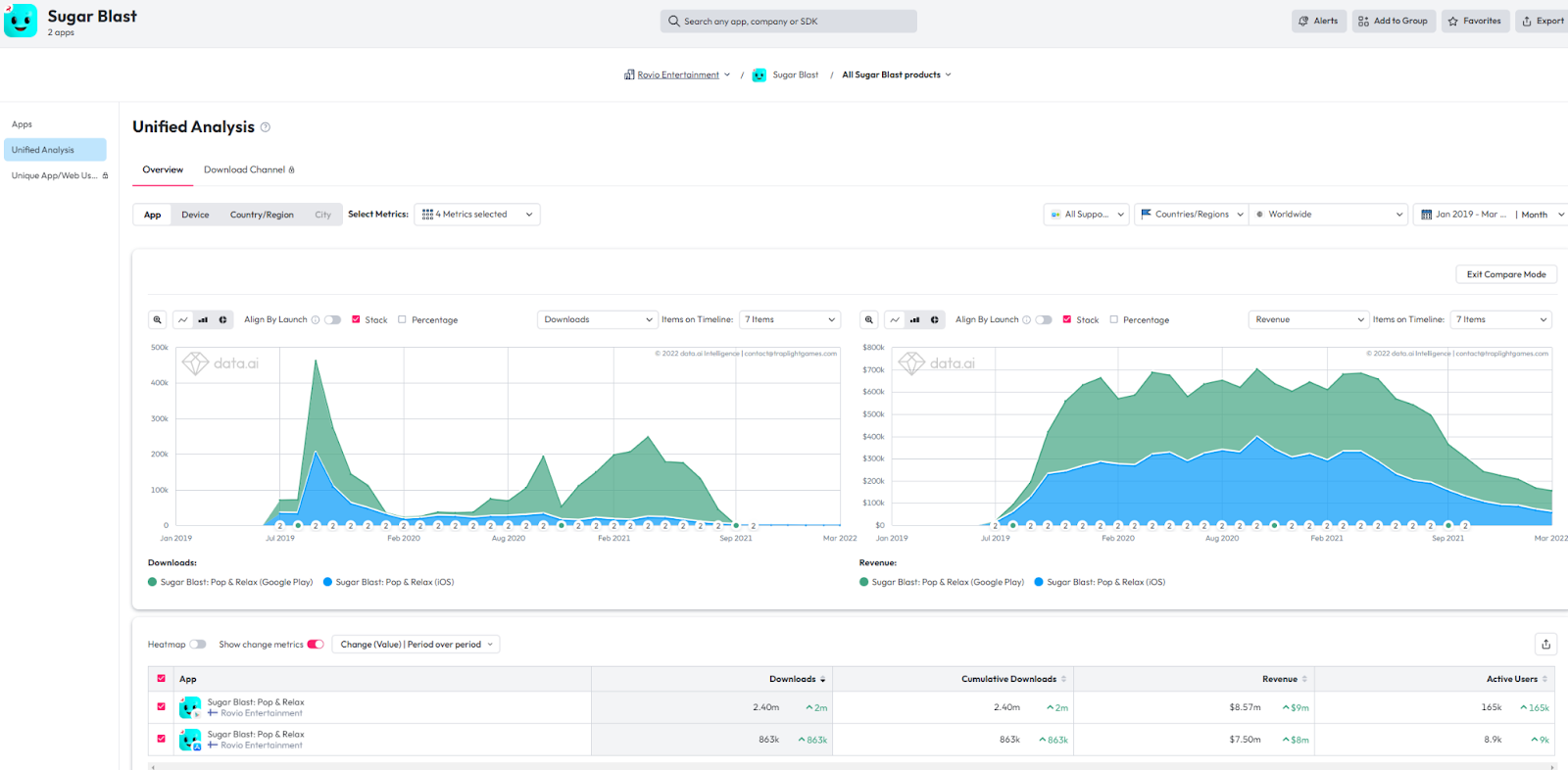Switch to the Download Channel tab
The image size is (1568, 770).
pyautogui.click(x=249, y=169)
